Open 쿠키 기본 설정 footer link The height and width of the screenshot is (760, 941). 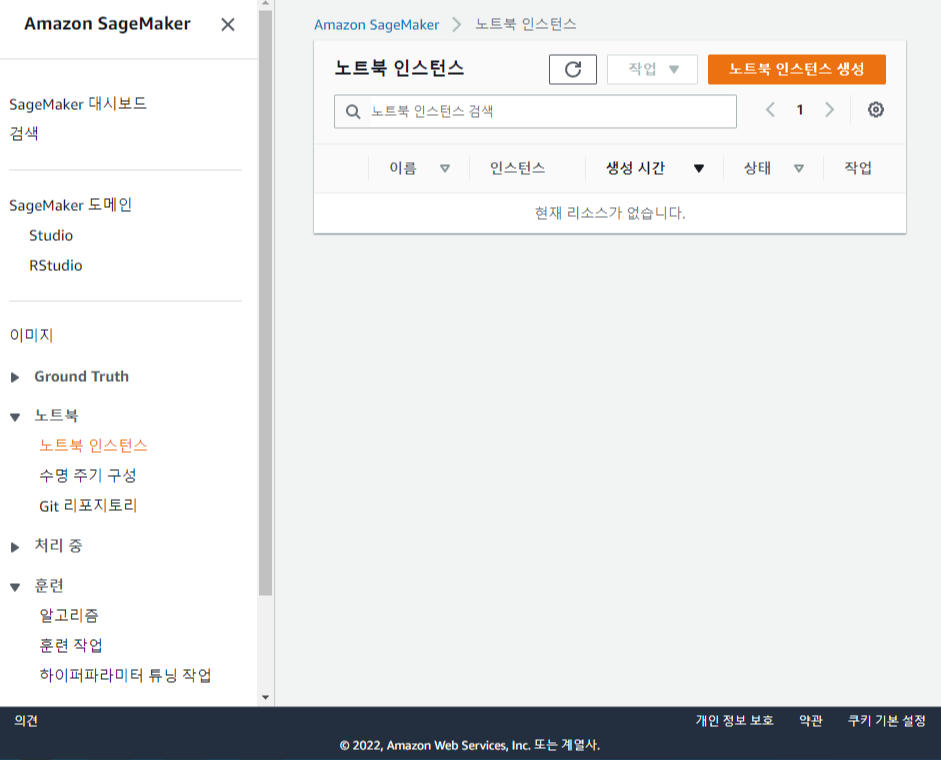coord(886,720)
